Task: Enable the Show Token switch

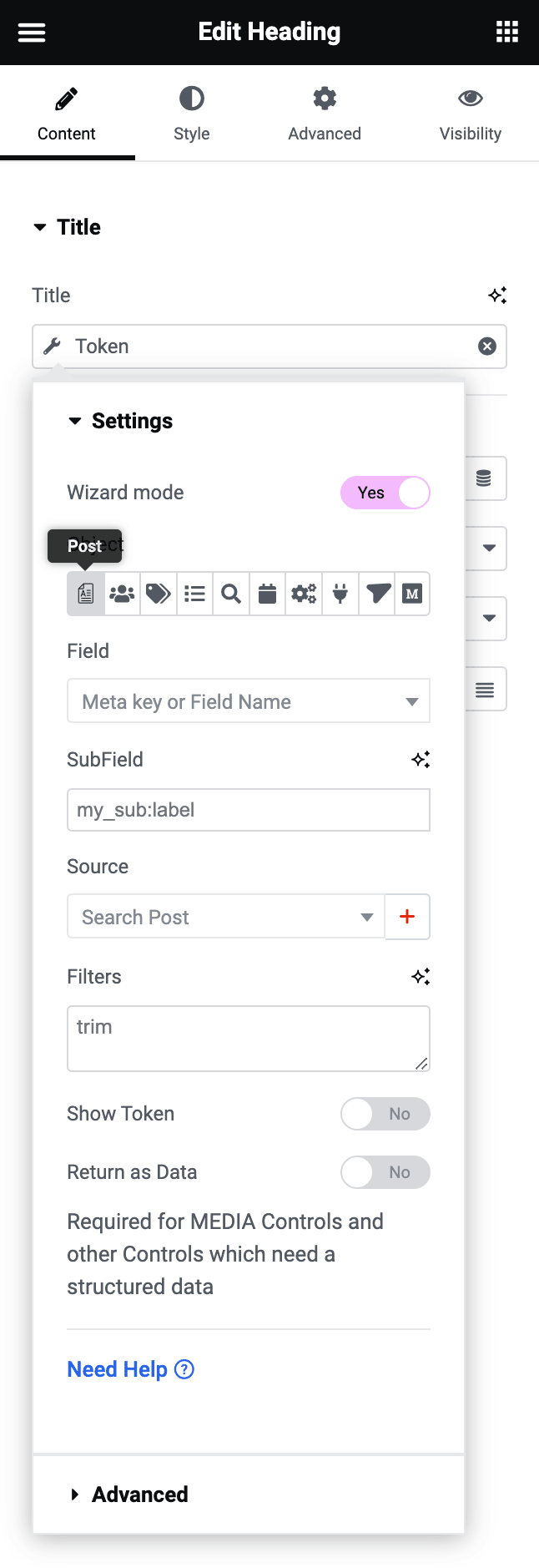Action: pyautogui.click(x=385, y=1114)
